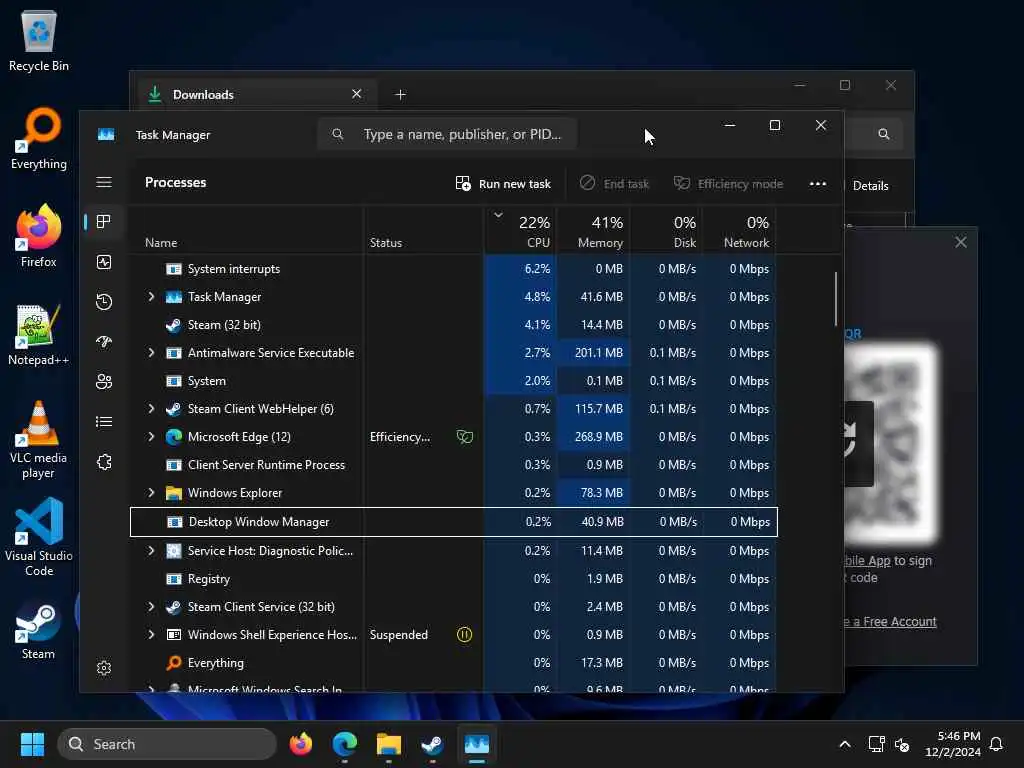
Task: Sort by the Disk column header
Action: coord(666,231)
